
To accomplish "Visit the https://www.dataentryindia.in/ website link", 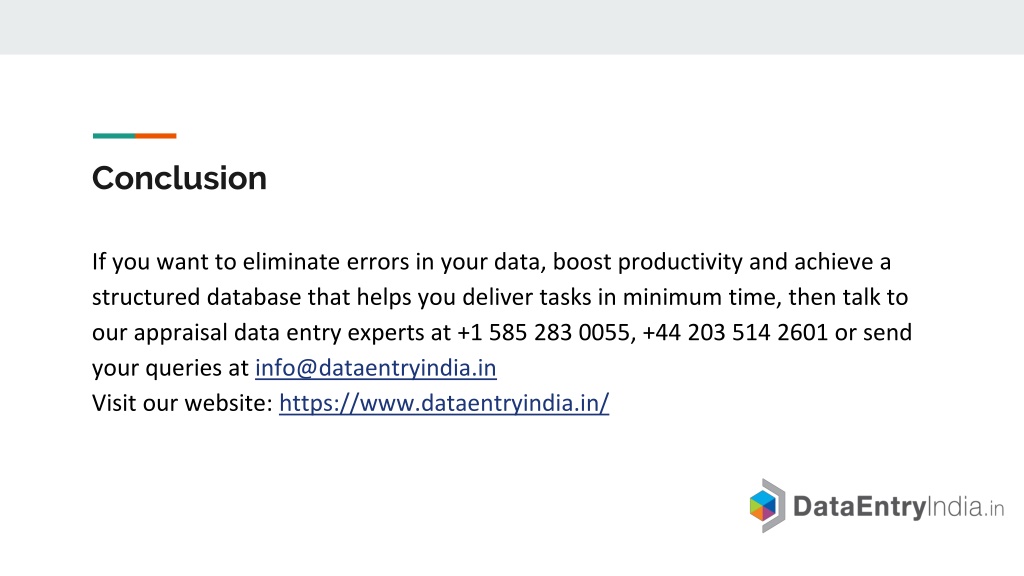I will (x=444, y=403).
